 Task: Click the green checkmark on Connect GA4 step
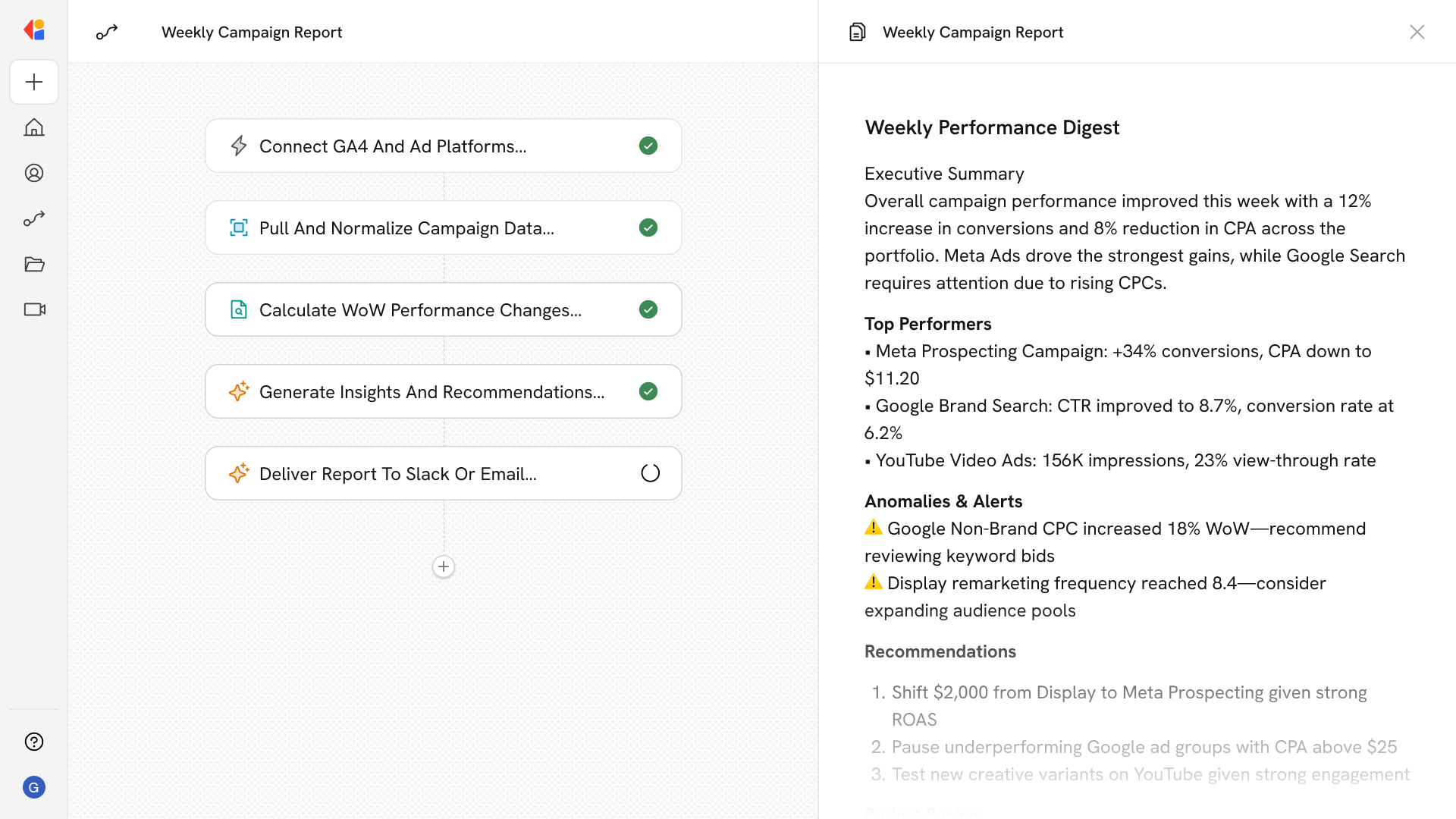tap(648, 146)
